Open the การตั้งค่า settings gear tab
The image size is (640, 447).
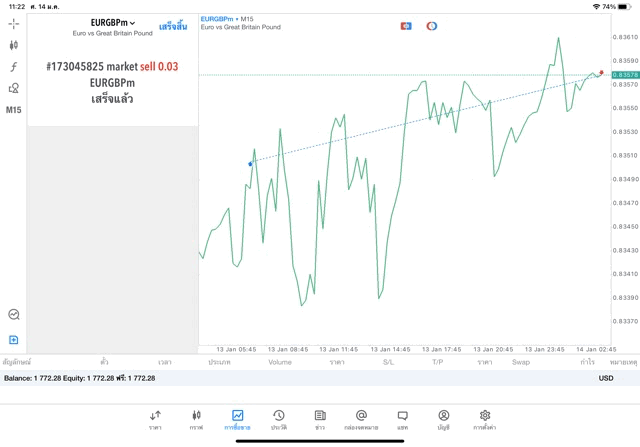(485, 420)
